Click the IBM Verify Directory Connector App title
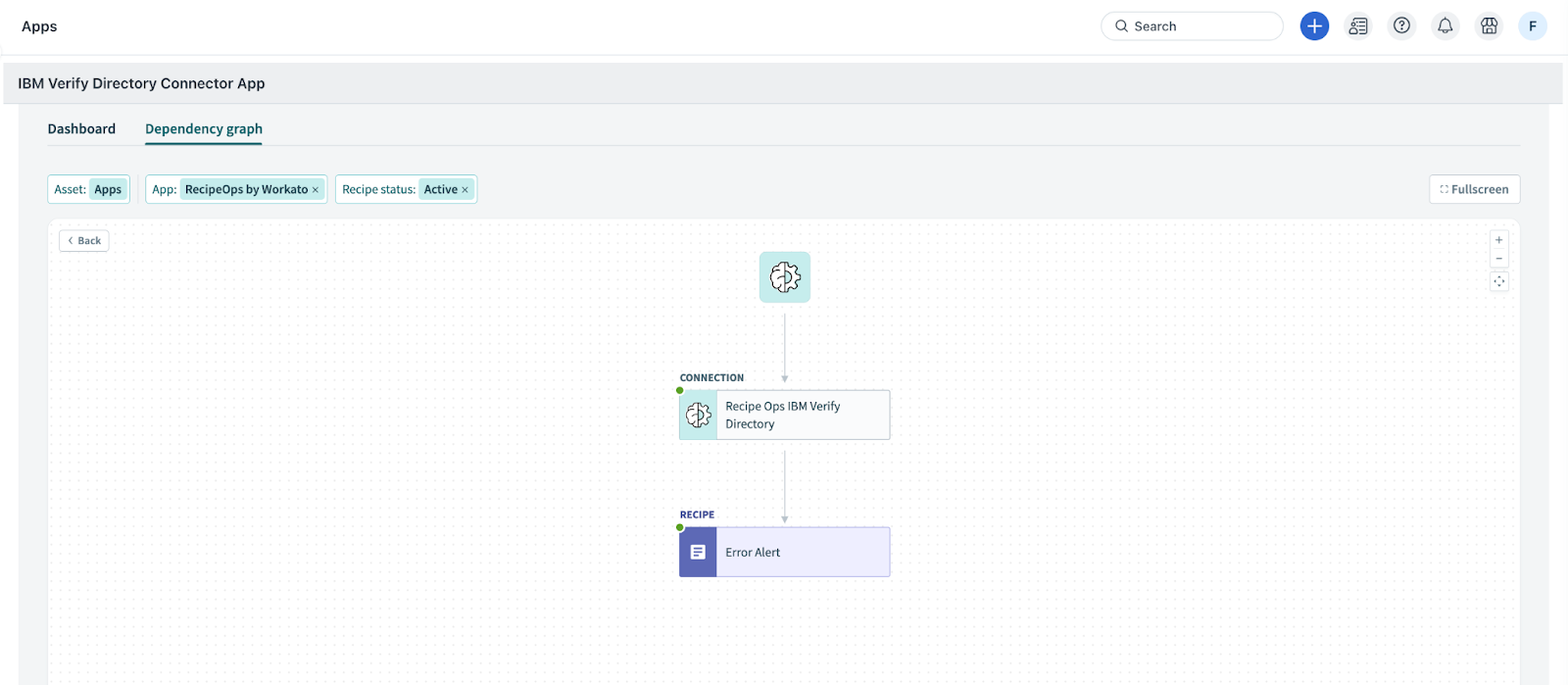Viewport: 1568px width, 685px height. [x=141, y=83]
